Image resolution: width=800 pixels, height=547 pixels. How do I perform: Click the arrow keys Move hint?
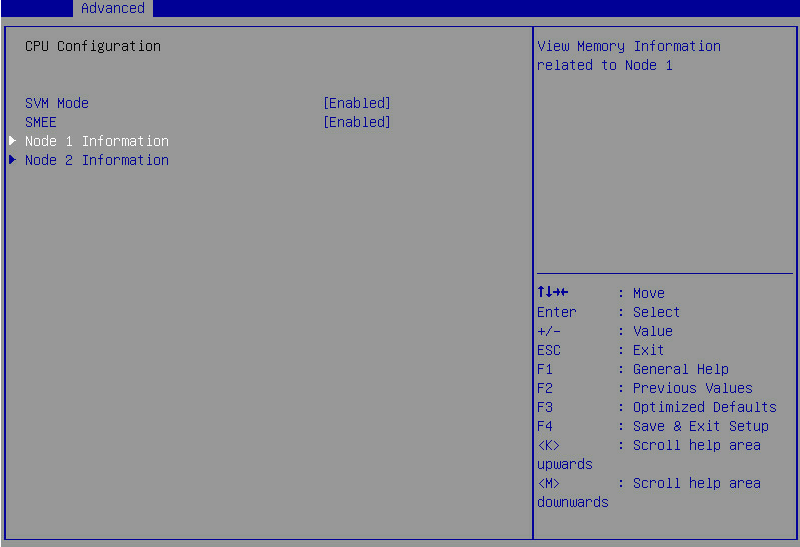tap(601, 293)
